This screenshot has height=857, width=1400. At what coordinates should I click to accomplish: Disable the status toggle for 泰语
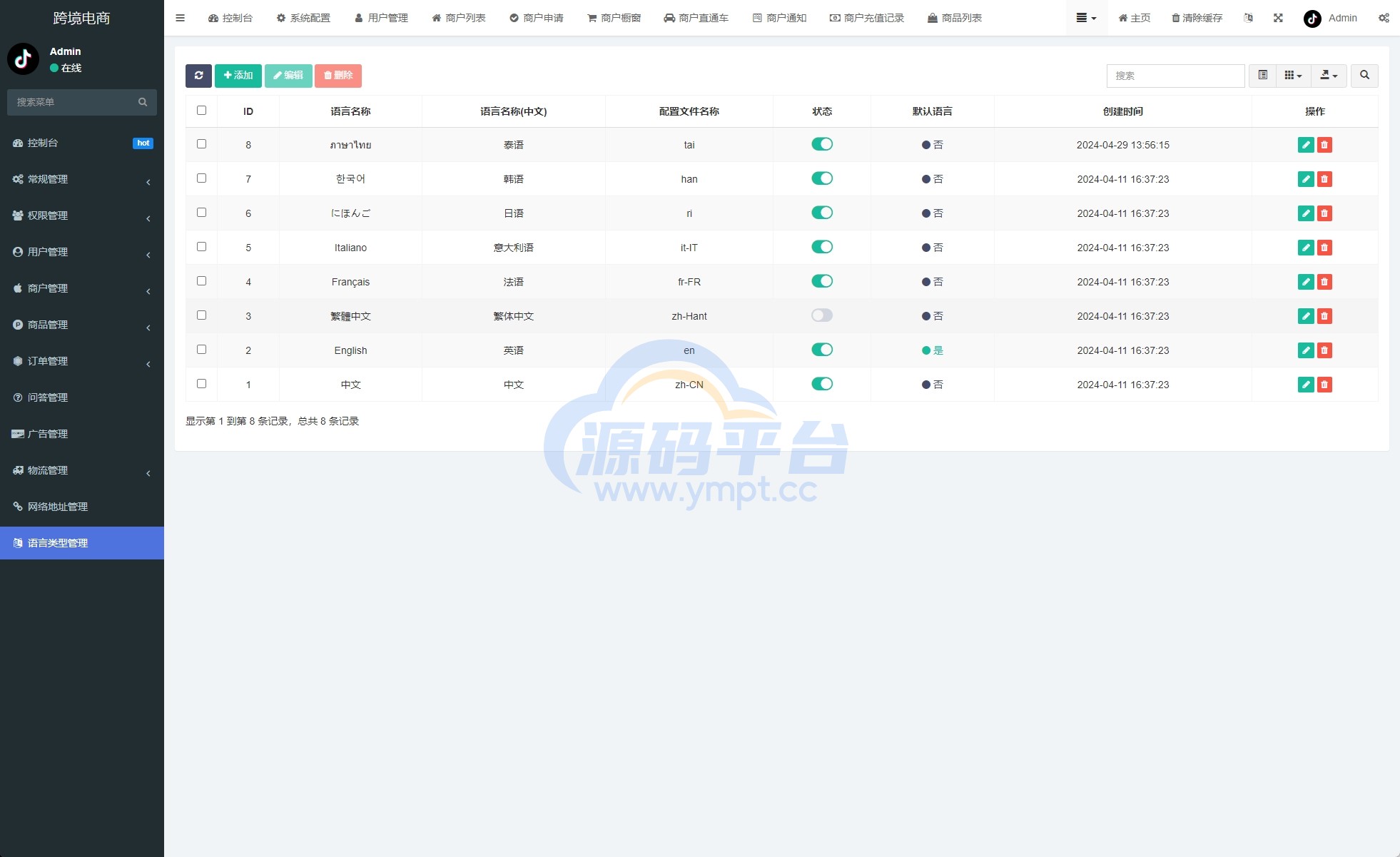822,144
